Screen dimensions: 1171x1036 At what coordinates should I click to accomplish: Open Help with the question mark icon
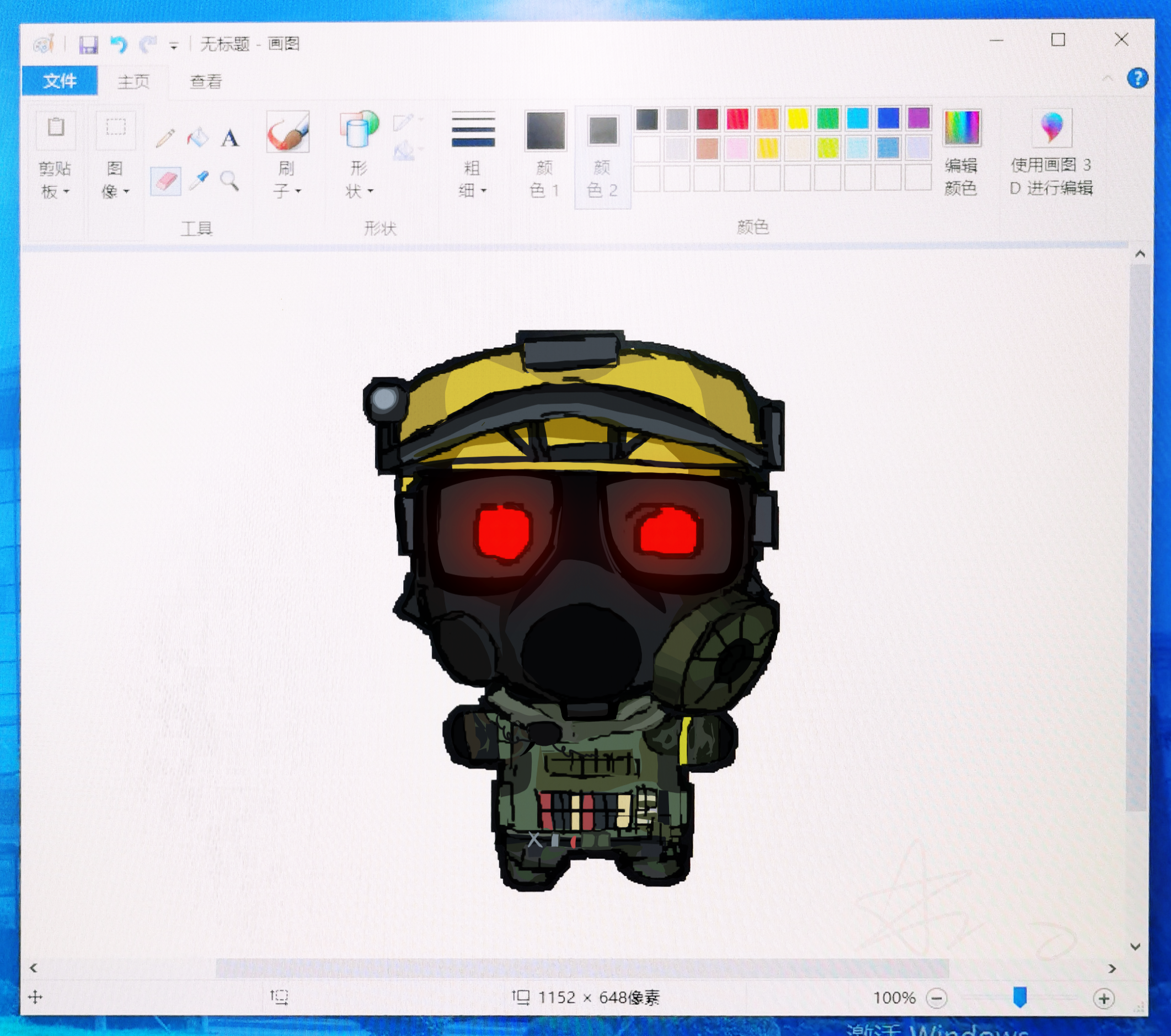click(1137, 78)
